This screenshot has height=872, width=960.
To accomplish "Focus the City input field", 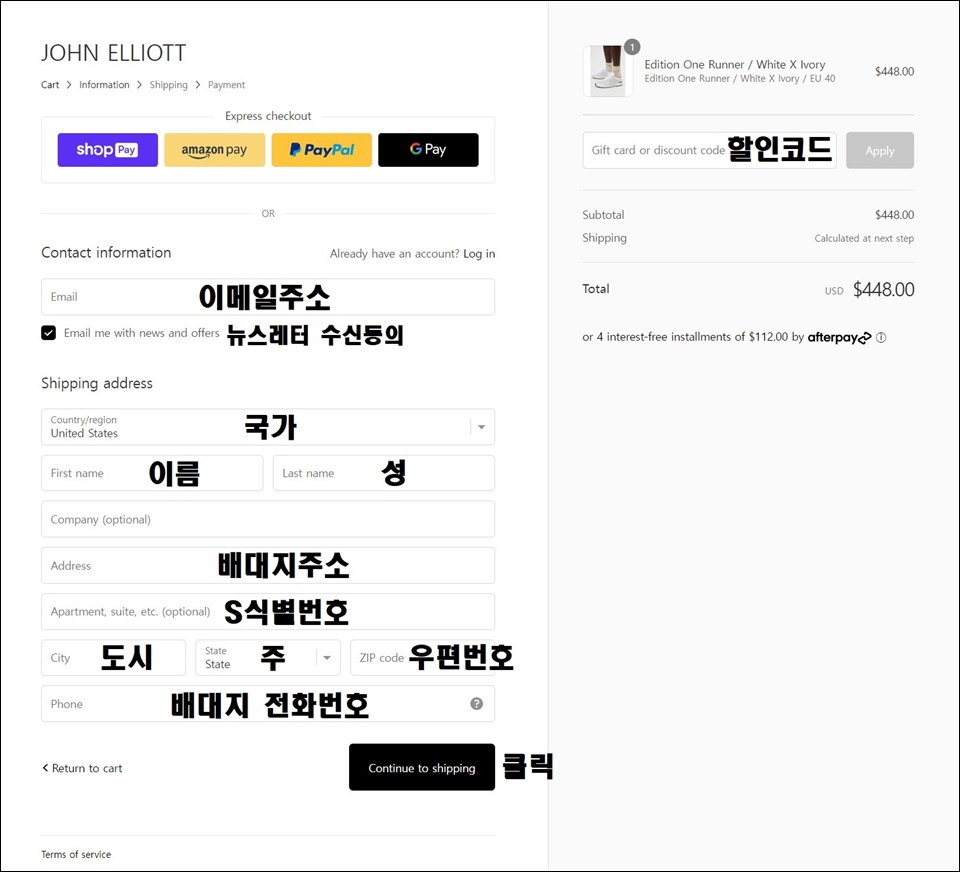I will [113, 658].
